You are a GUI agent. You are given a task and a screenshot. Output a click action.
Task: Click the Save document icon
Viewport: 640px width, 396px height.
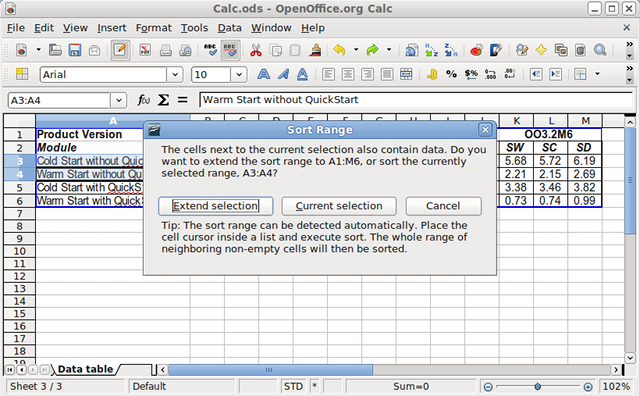click(x=75, y=50)
